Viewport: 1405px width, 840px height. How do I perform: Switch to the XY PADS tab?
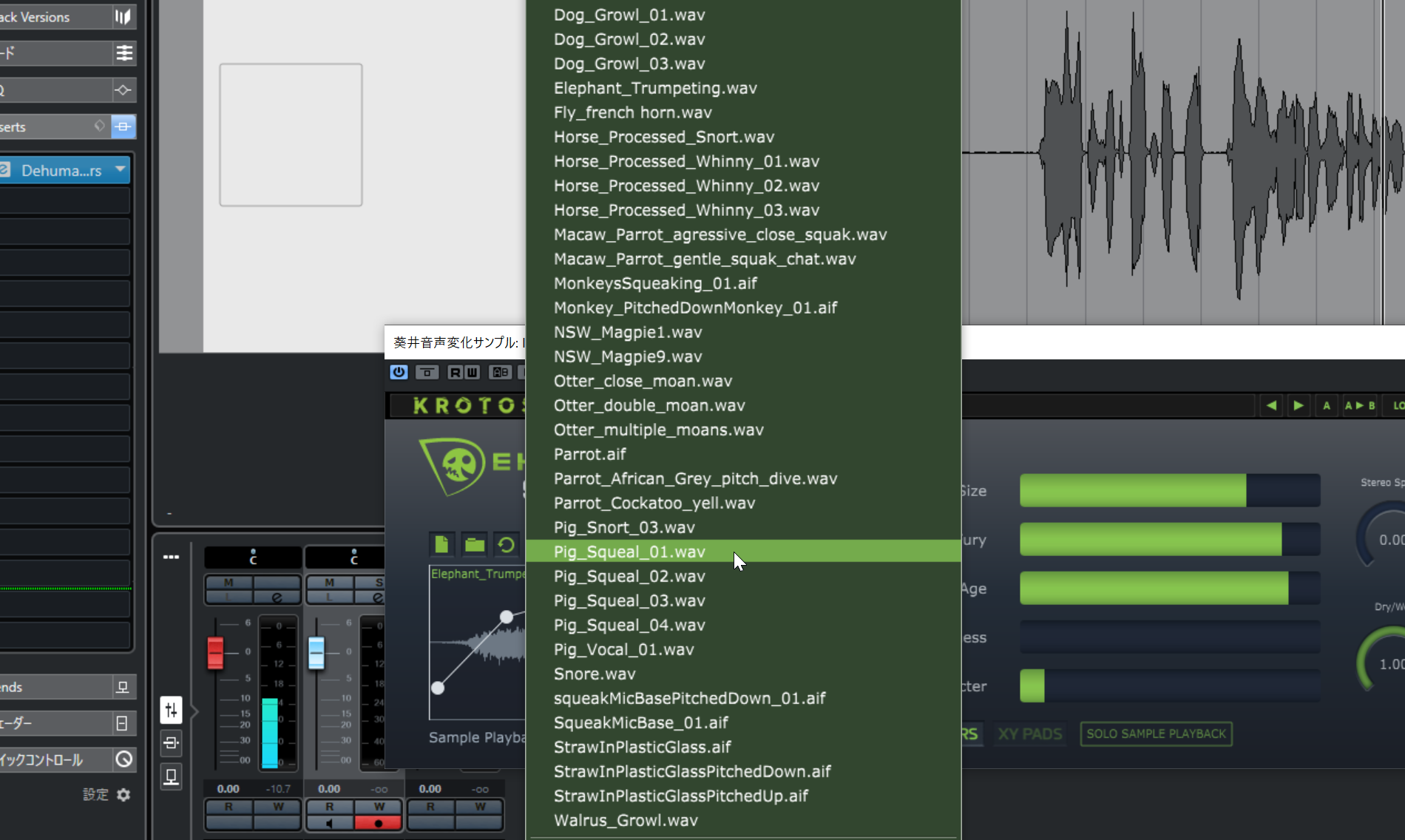(1030, 734)
